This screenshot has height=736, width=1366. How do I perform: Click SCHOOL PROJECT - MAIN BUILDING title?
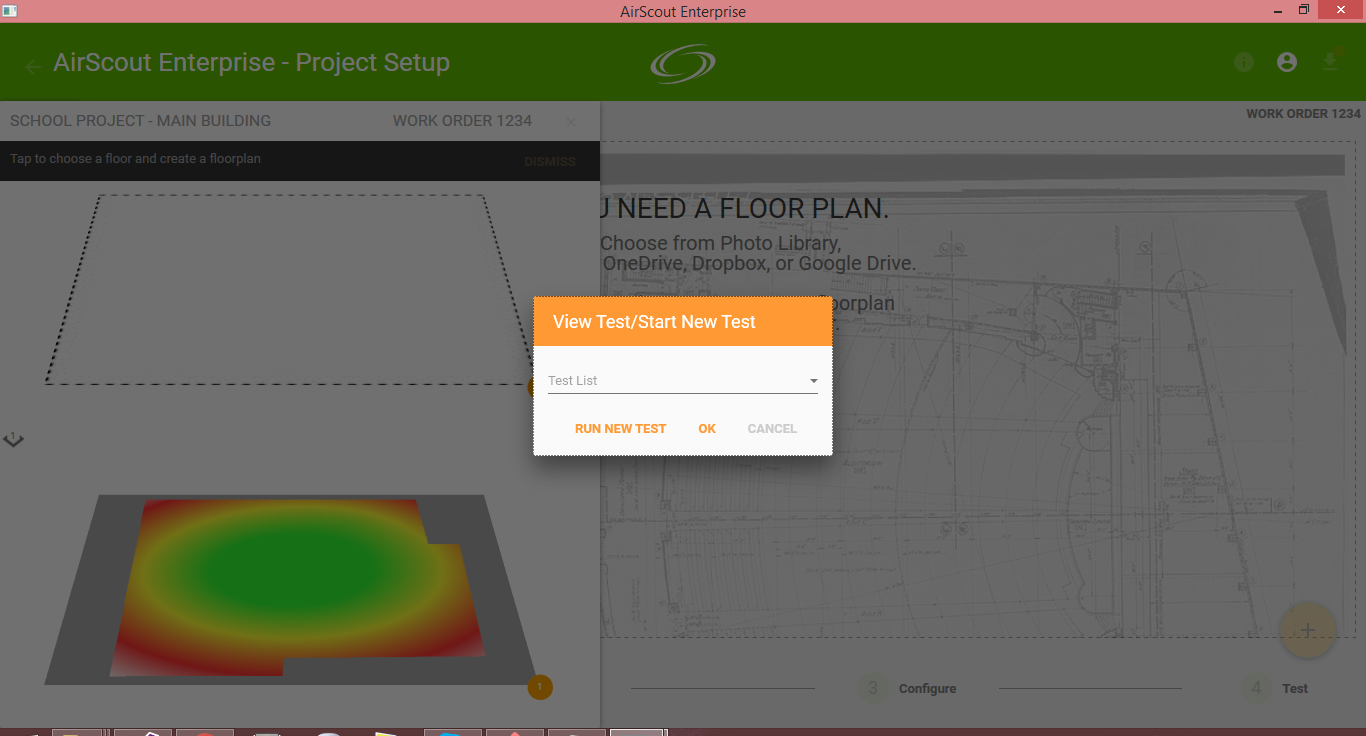pos(140,121)
